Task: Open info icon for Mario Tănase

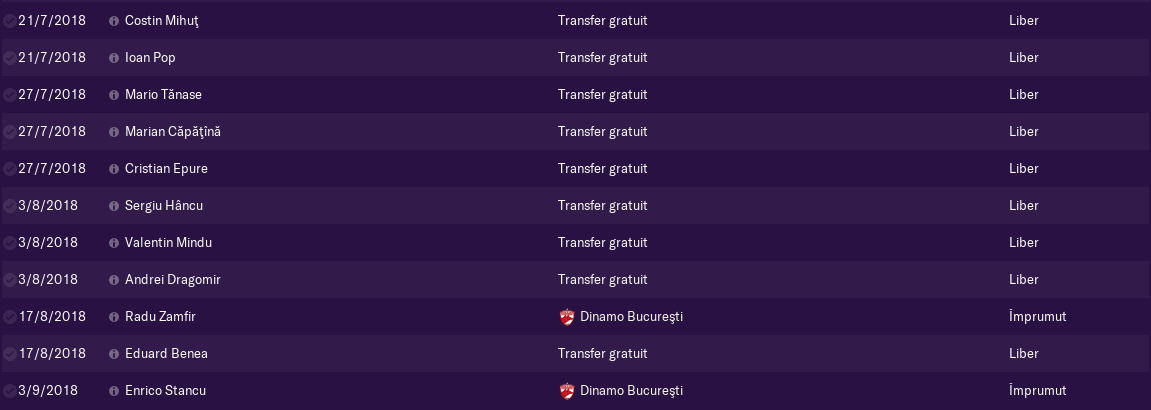Action: (114, 95)
